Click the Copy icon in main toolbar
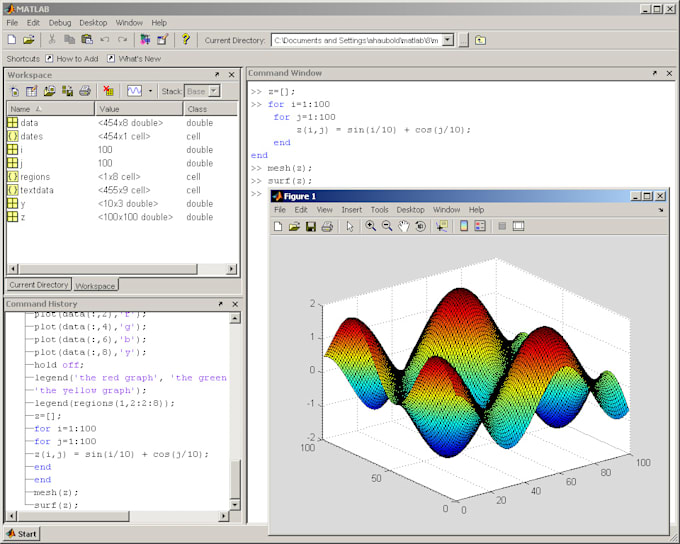680x544 pixels. pyautogui.click(x=69, y=40)
